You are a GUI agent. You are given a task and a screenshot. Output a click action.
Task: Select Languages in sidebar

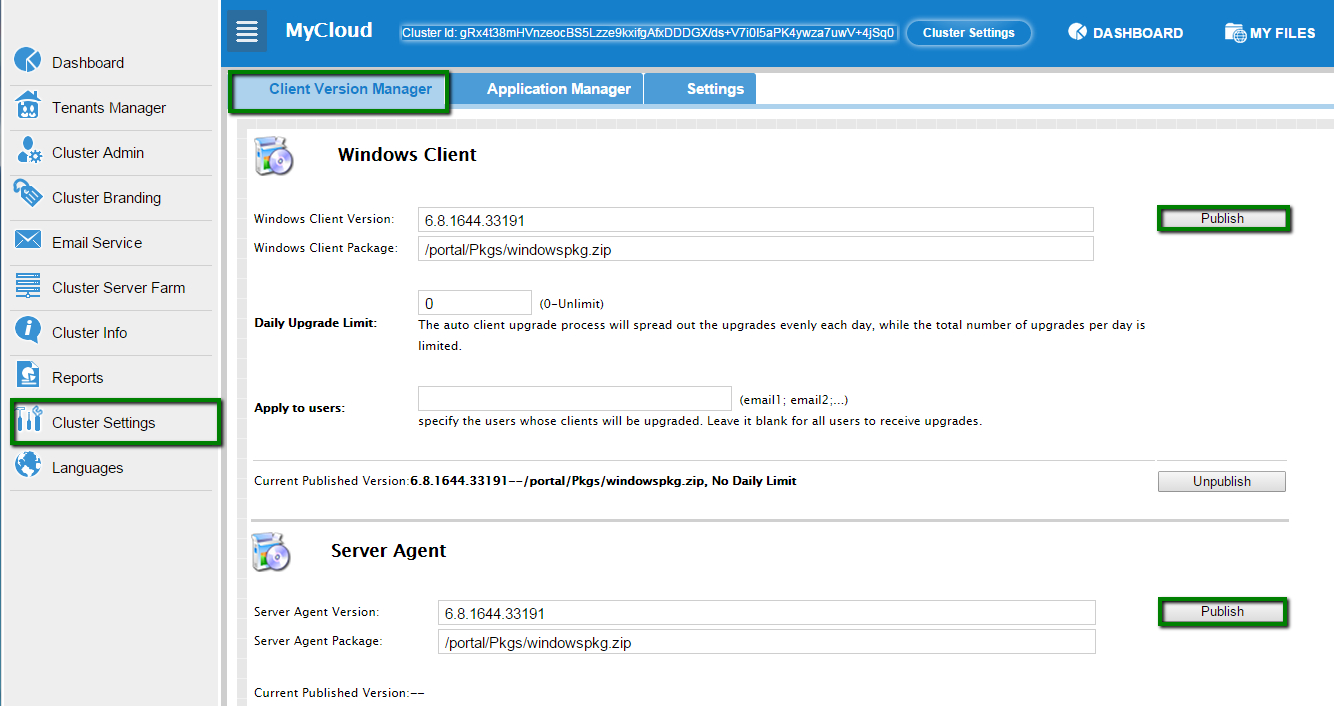(88, 468)
